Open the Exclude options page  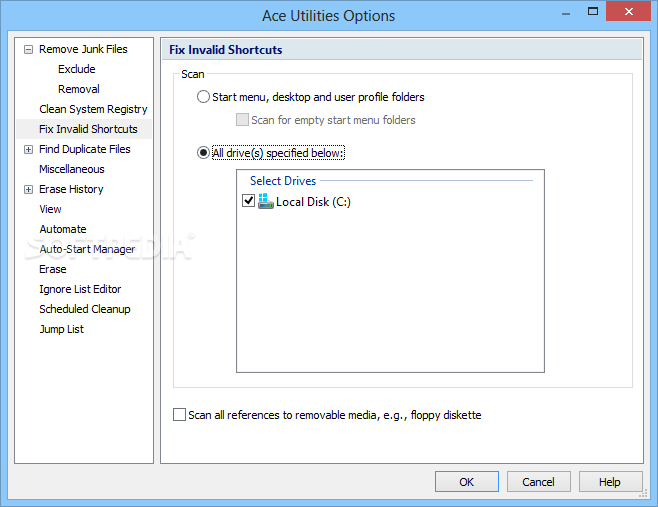(77, 69)
